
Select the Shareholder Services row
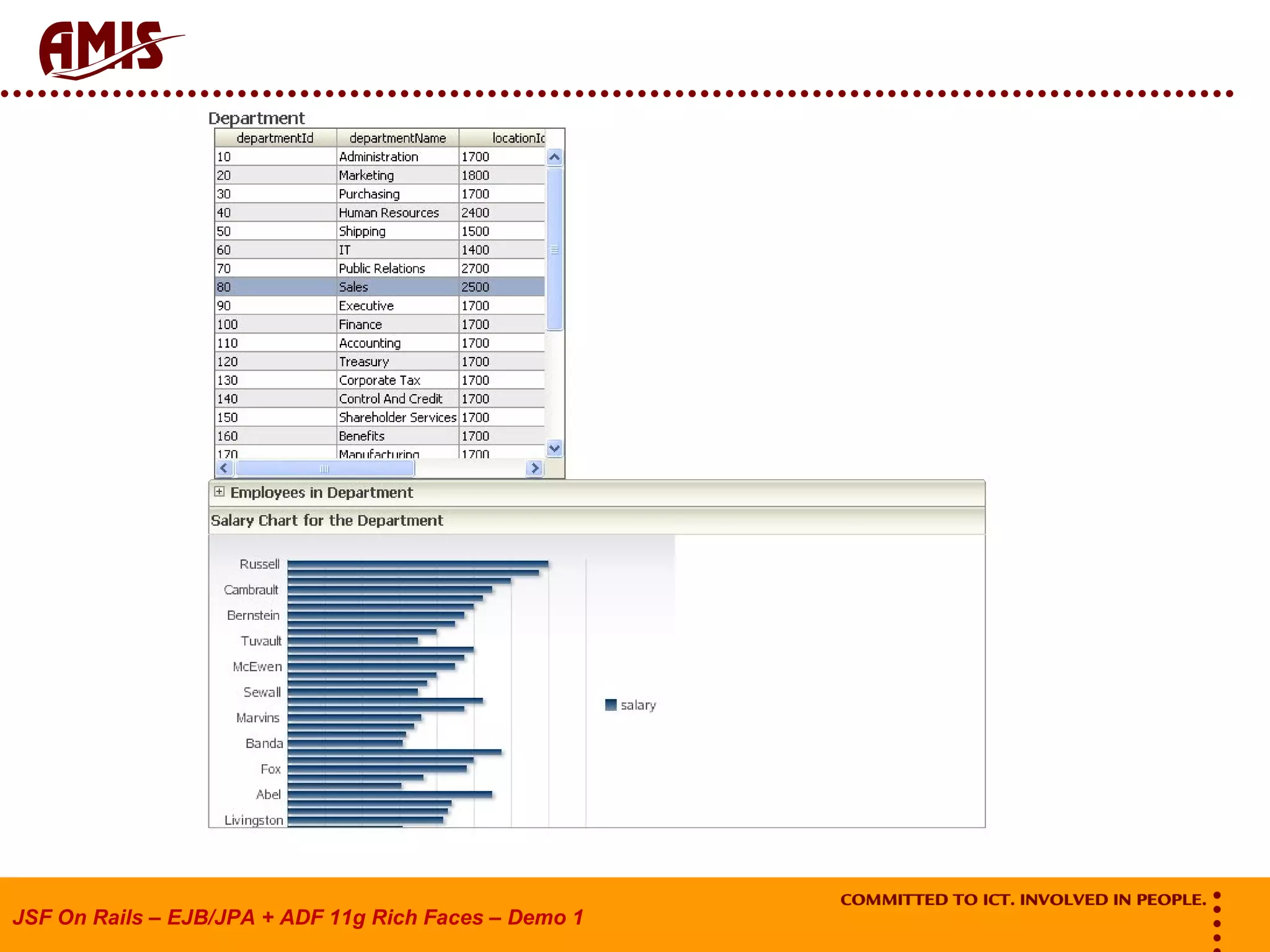397,417
